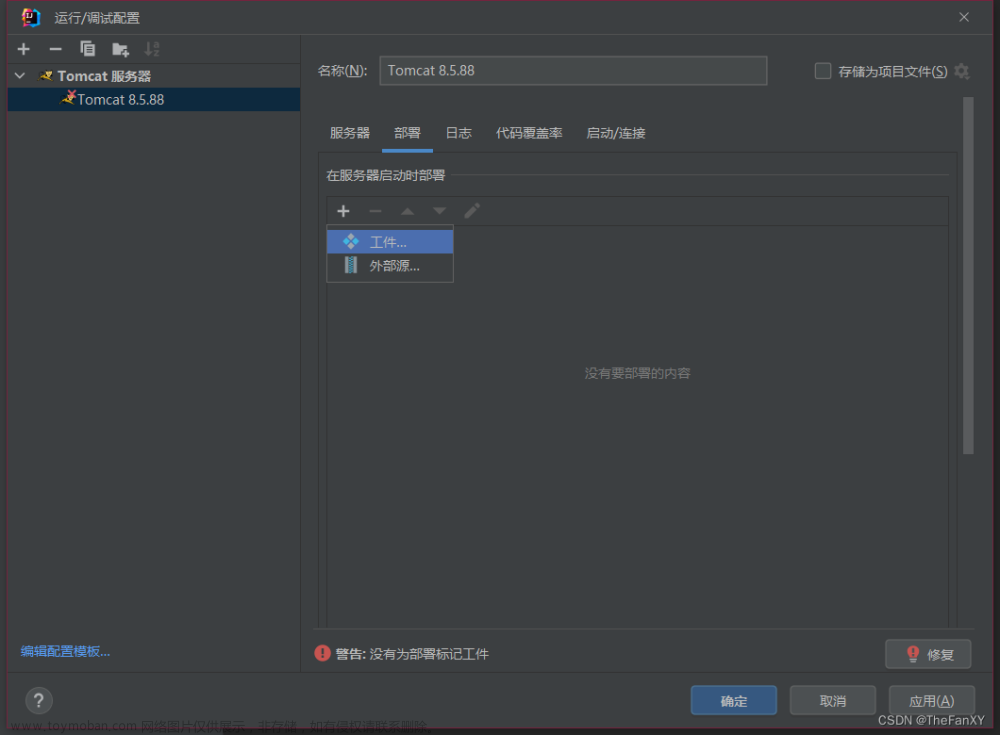Remove deployment item with minus icon
1000x735 pixels.
tap(375, 211)
